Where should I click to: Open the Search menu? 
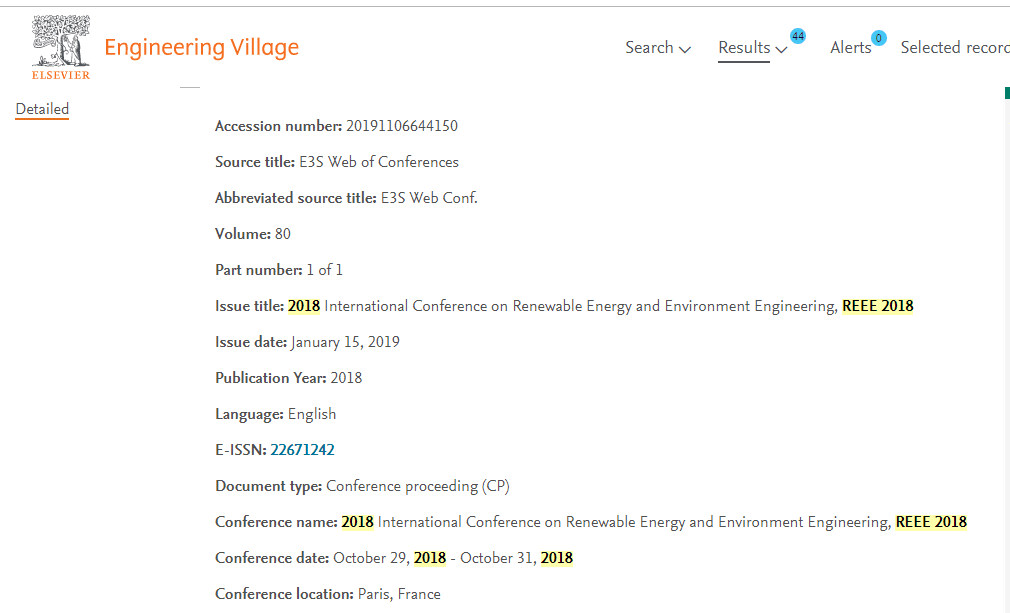[649, 47]
